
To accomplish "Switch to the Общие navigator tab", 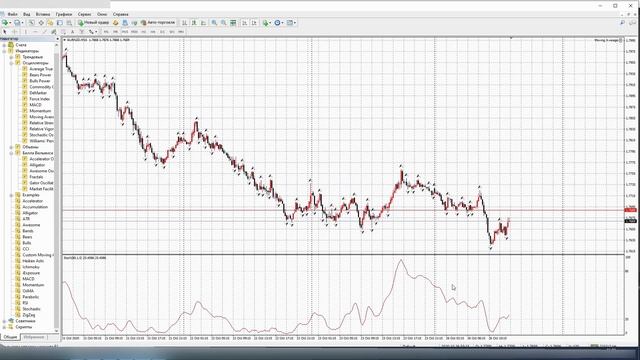I will (x=10, y=337).
